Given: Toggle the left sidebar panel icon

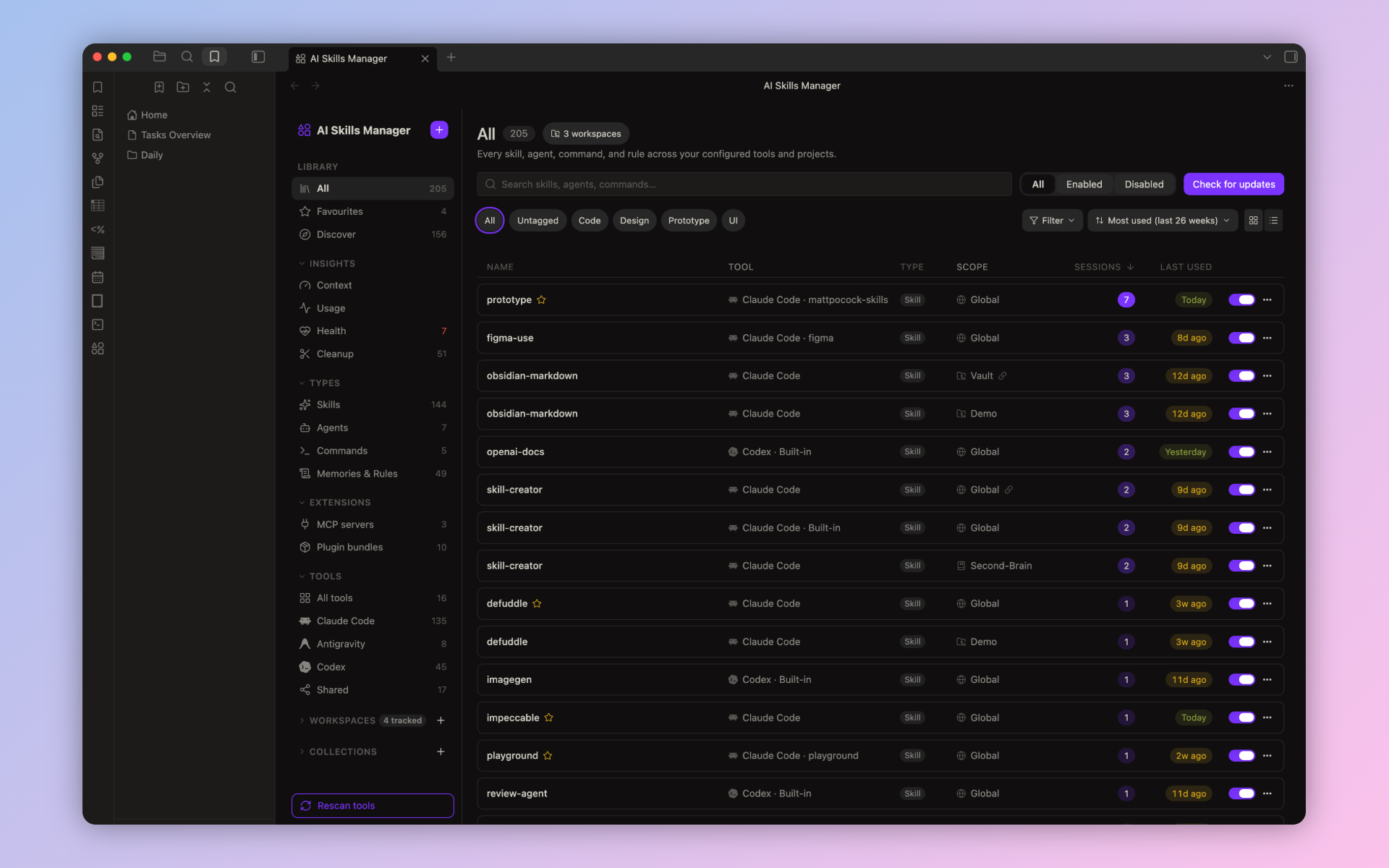Looking at the screenshot, I should pyautogui.click(x=258, y=56).
